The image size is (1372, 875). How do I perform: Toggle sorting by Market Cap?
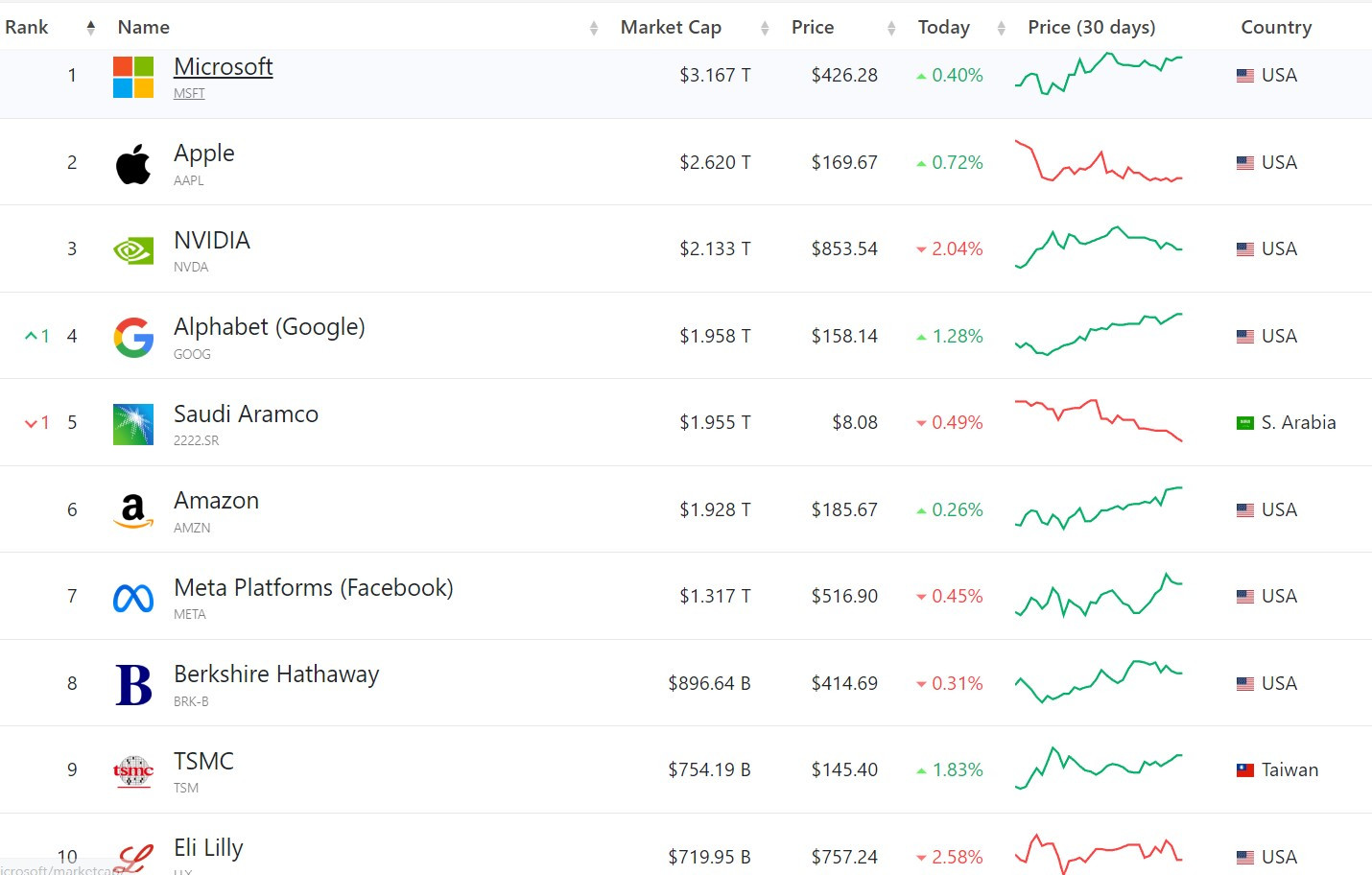pyautogui.click(x=764, y=27)
